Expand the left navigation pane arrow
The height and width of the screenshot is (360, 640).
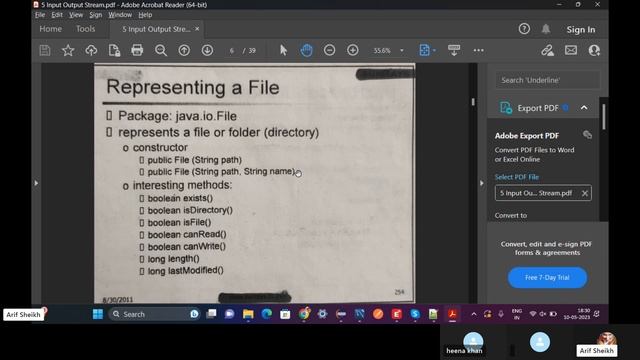[x=36, y=183]
